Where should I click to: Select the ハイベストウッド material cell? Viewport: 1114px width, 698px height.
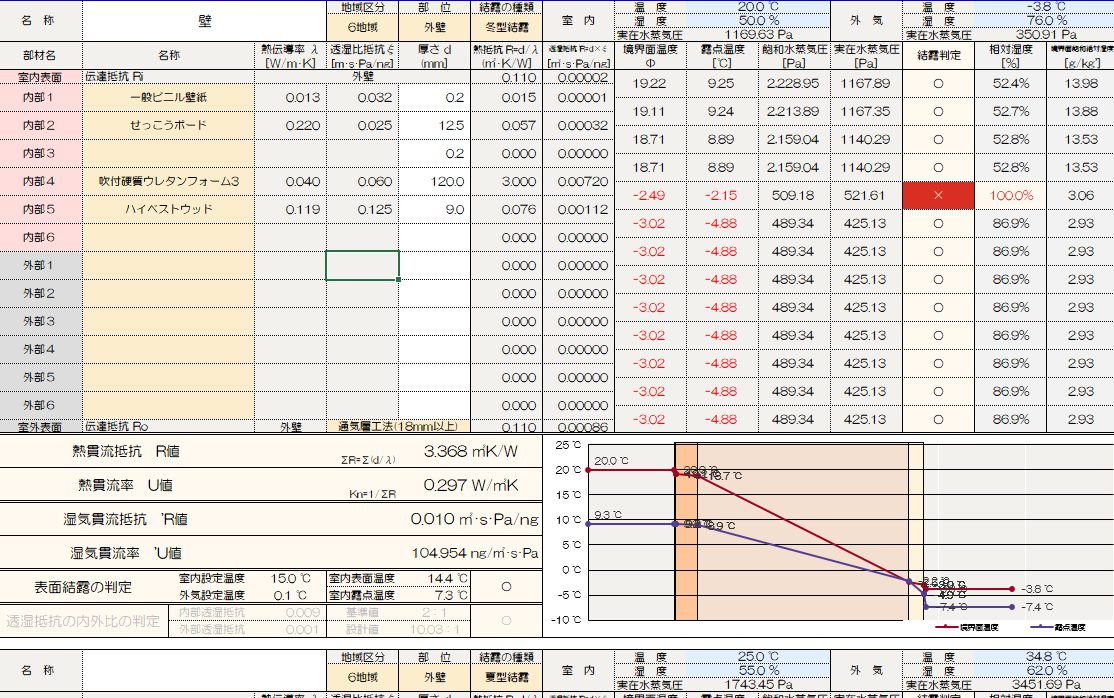click(168, 209)
